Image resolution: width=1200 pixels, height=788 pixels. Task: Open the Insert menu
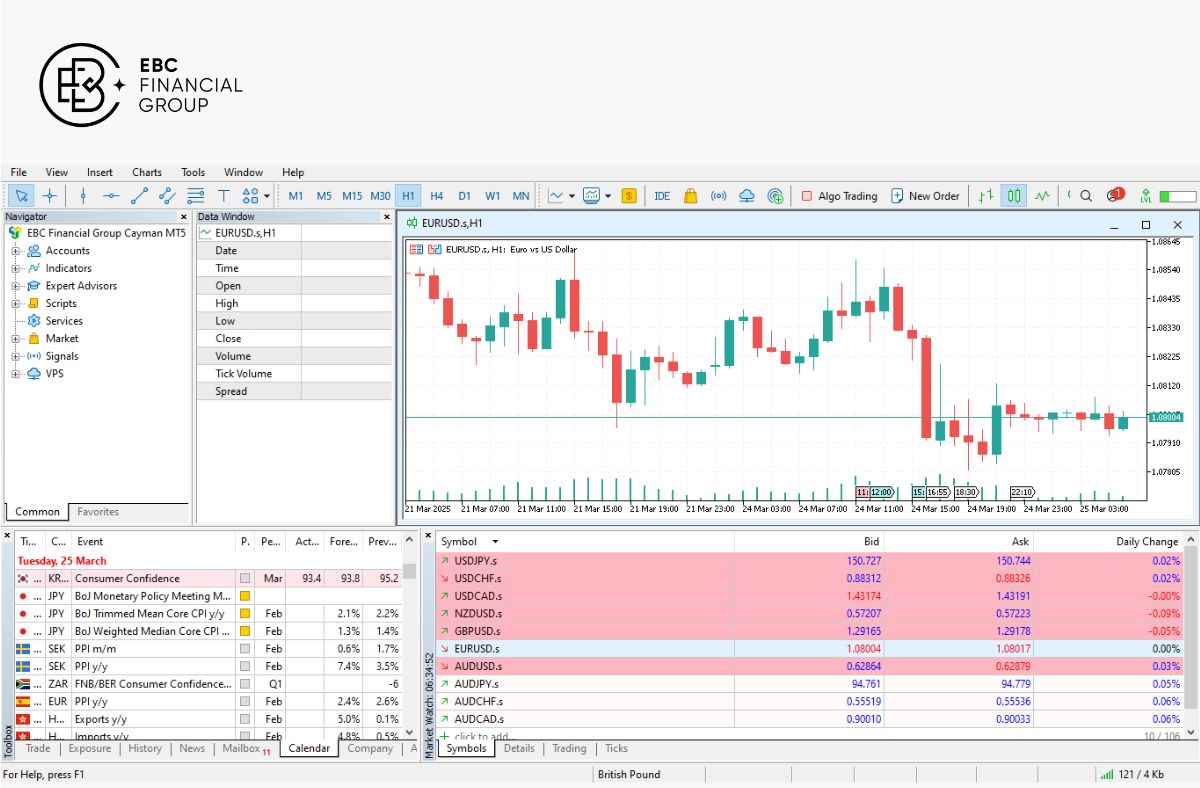click(x=100, y=172)
